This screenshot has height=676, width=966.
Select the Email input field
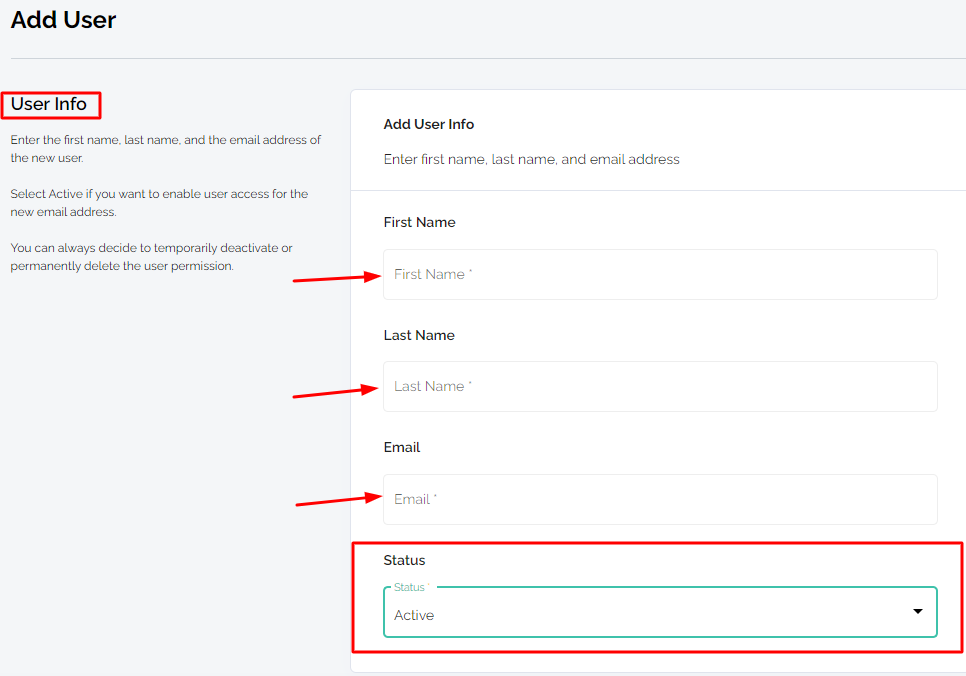click(660, 499)
